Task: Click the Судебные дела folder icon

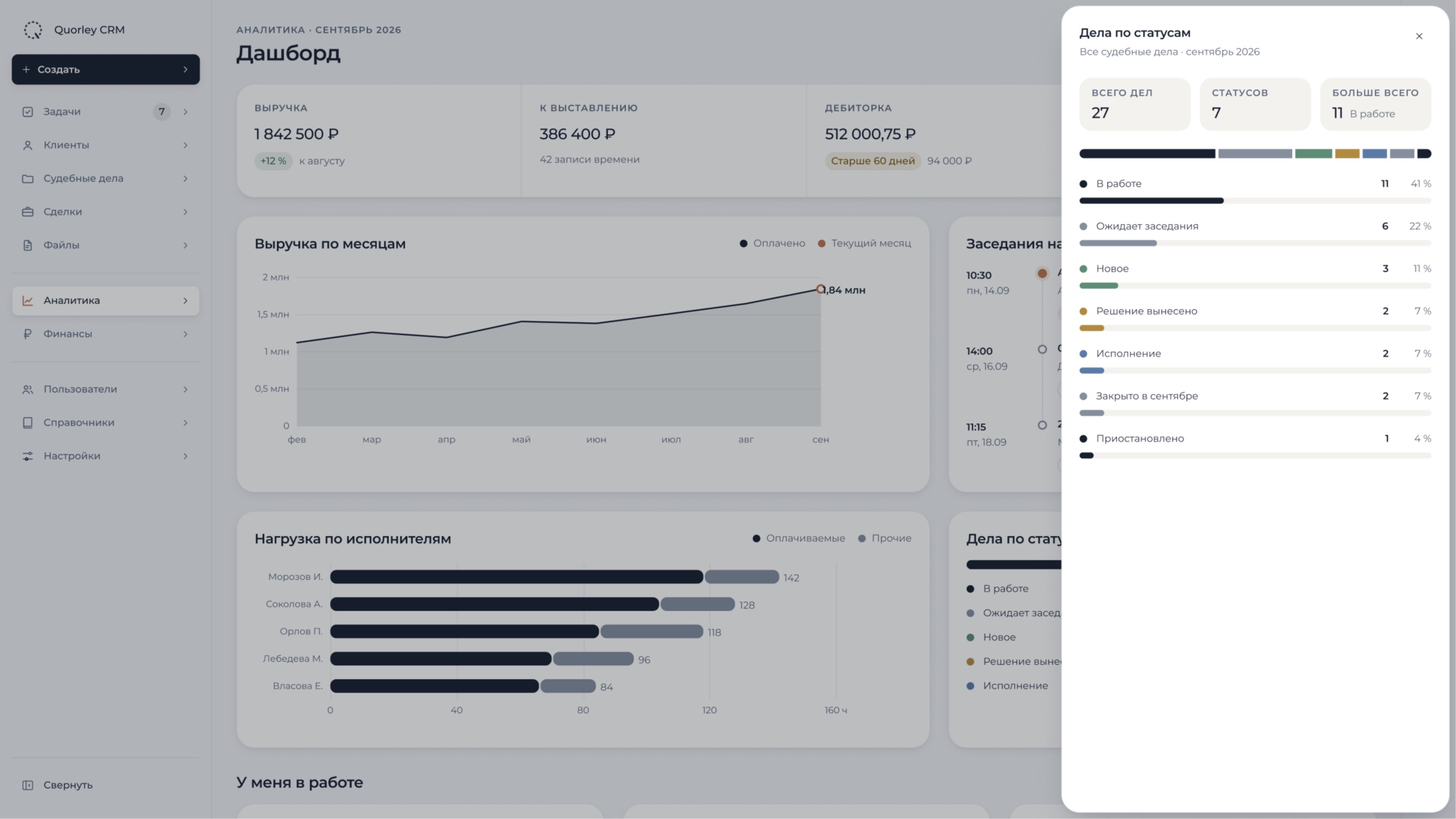Action: click(x=28, y=178)
